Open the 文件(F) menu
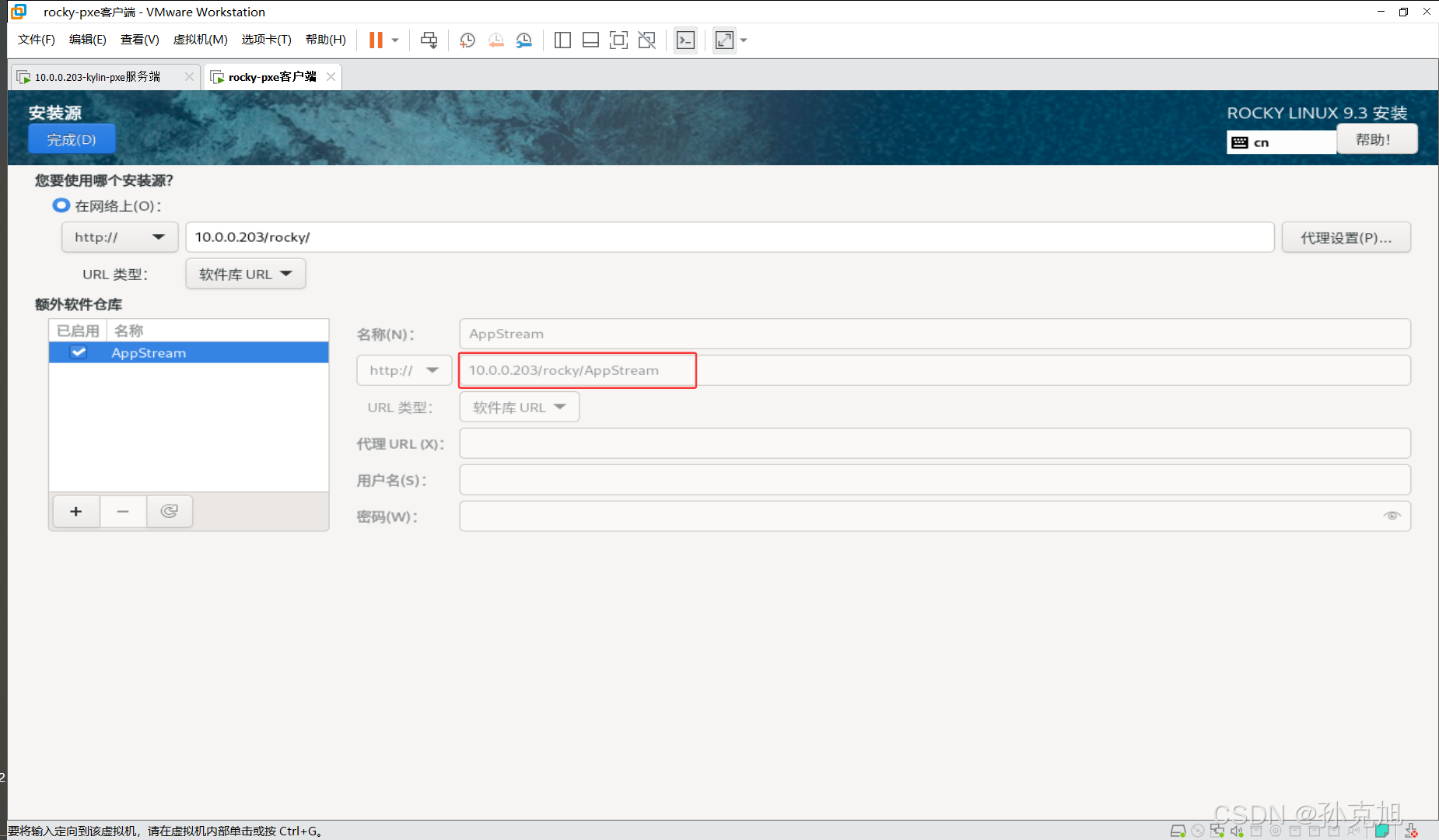This screenshot has width=1439, height=840. click(37, 40)
